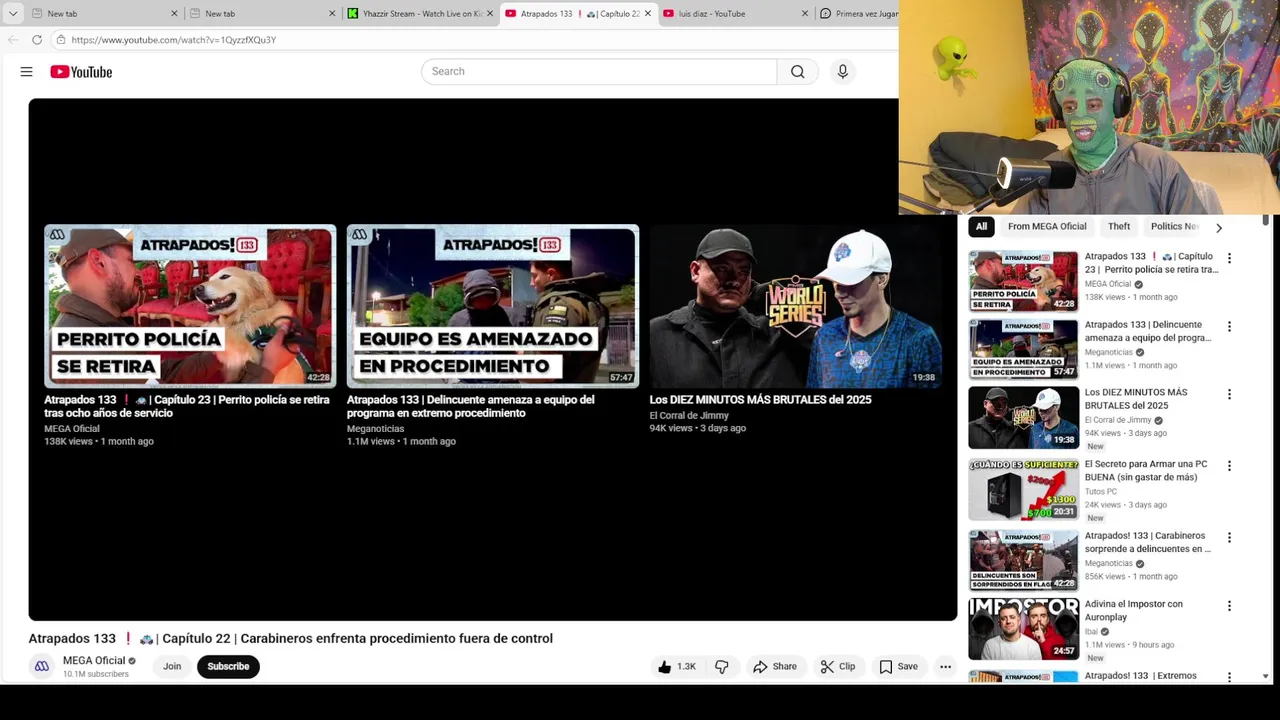Click the site info icon in address bar
This screenshot has height=720, width=1280.
tap(61, 40)
